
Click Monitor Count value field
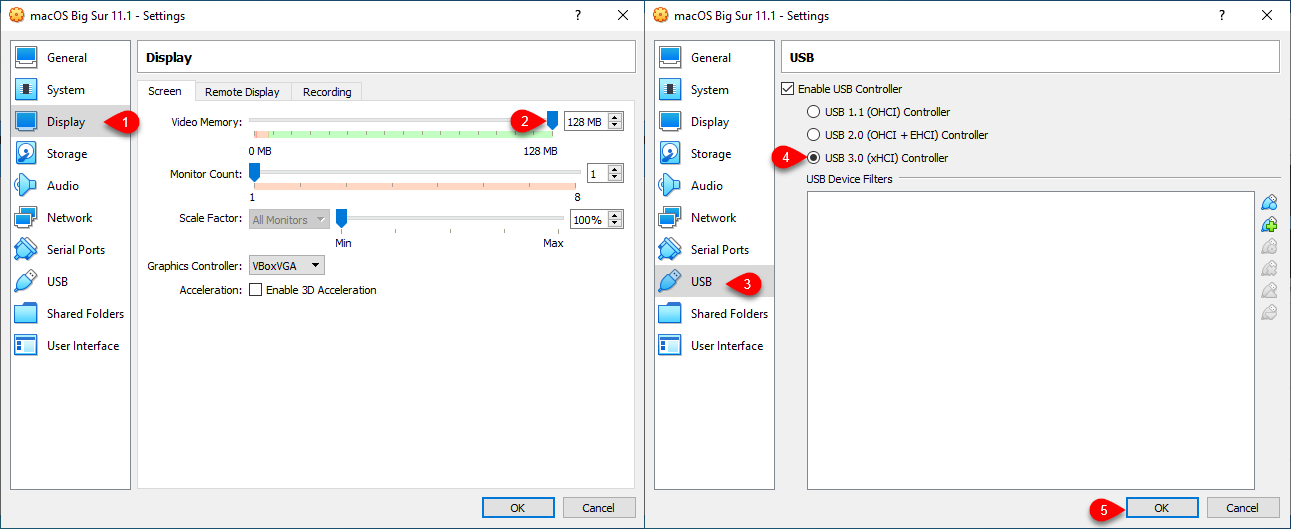[x=597, y=174]
